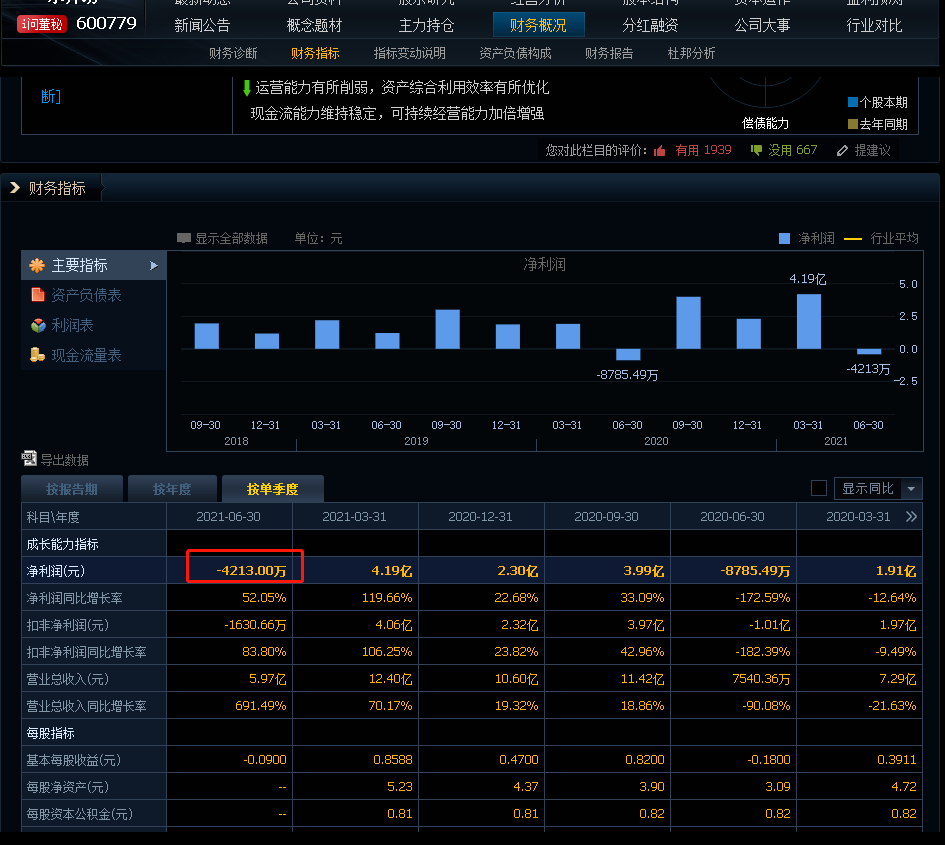Select the 资产负债表 sidebar icon
The width and height of the screenshot is (945, 845).
tap(38, 295)
